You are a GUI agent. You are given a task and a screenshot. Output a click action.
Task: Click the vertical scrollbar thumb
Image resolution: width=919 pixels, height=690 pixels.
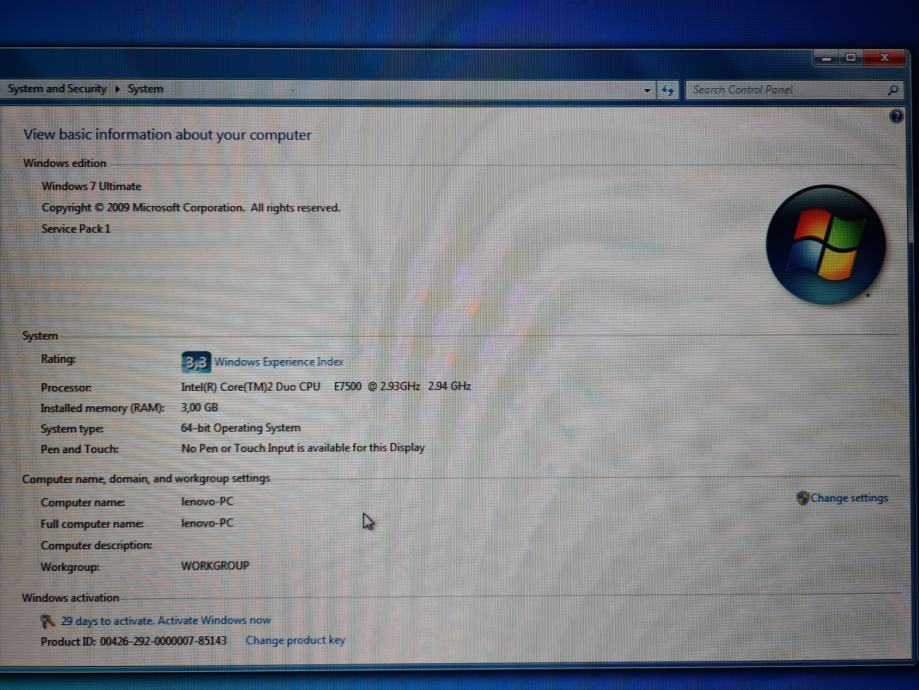coord(911,176)
